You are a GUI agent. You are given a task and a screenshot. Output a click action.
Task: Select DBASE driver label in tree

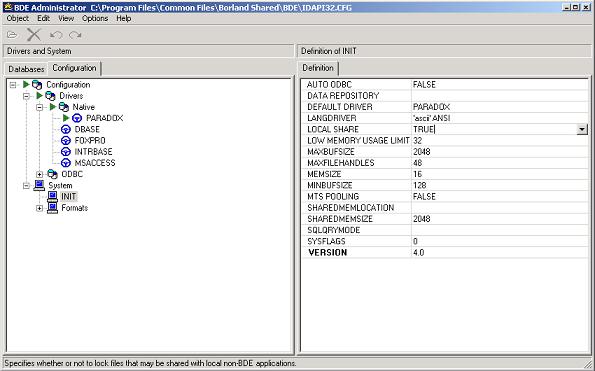pos(87,129)
